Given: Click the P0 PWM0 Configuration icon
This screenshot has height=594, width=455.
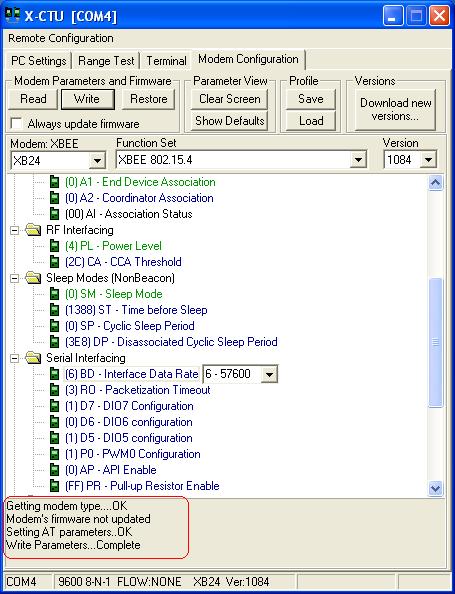Looking at the screenshot, I should coord(55,454).
